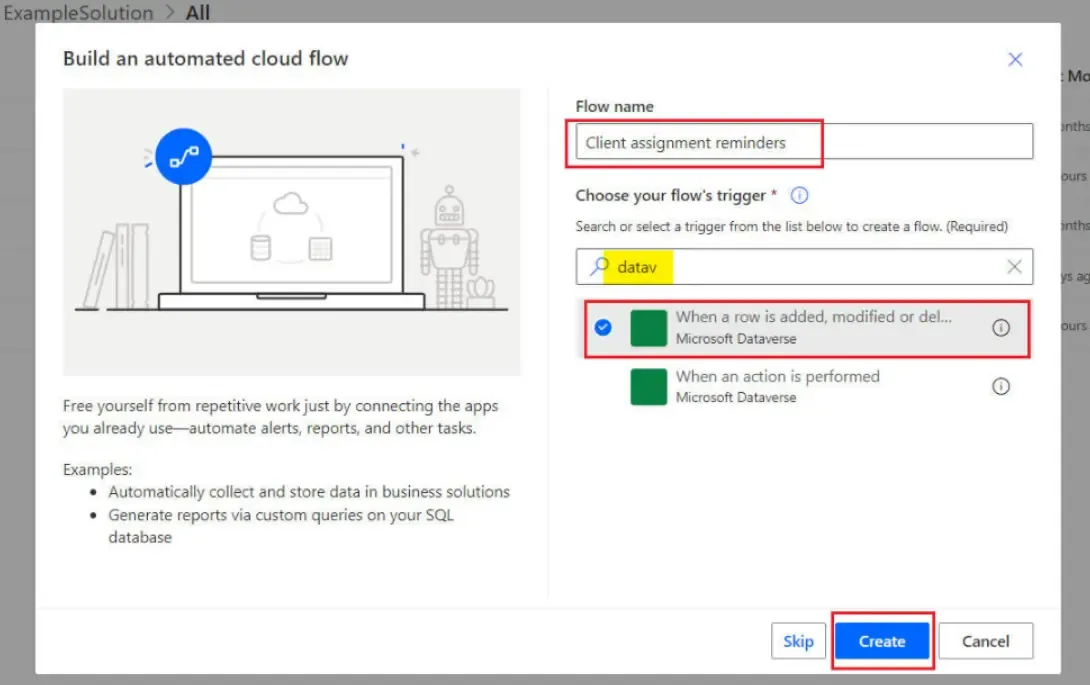Click the Cancel button
This screenshot has width=1090, height=685.
click(985, 641)
